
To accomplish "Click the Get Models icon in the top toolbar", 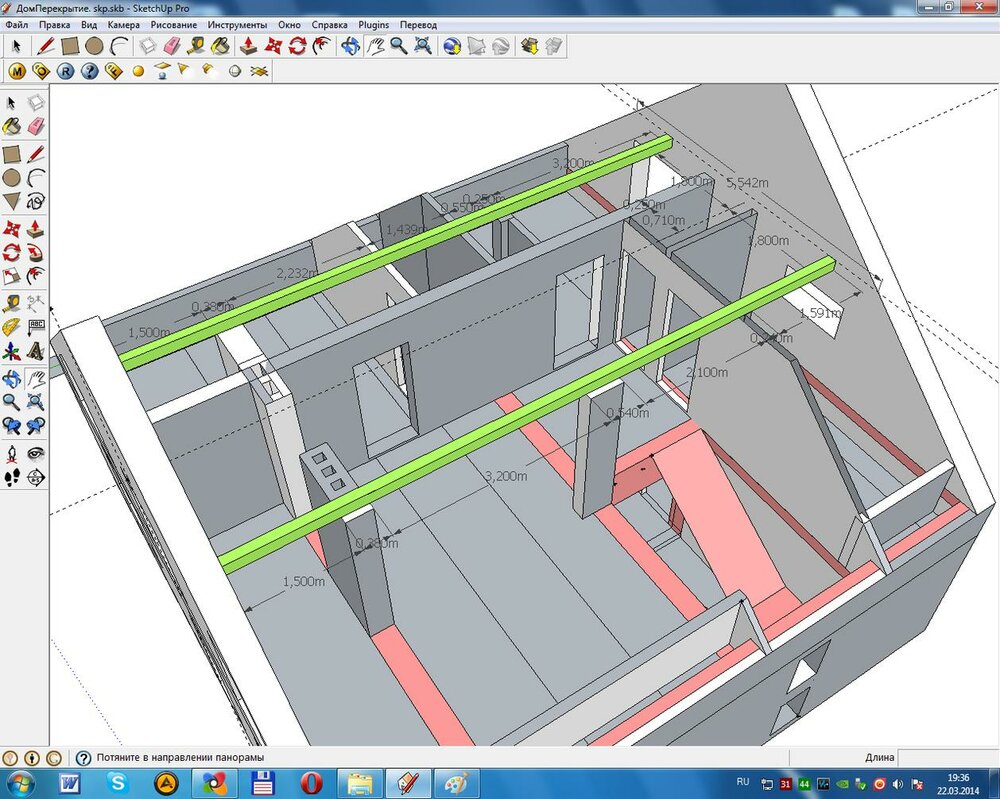I will [x=530, y=46].
